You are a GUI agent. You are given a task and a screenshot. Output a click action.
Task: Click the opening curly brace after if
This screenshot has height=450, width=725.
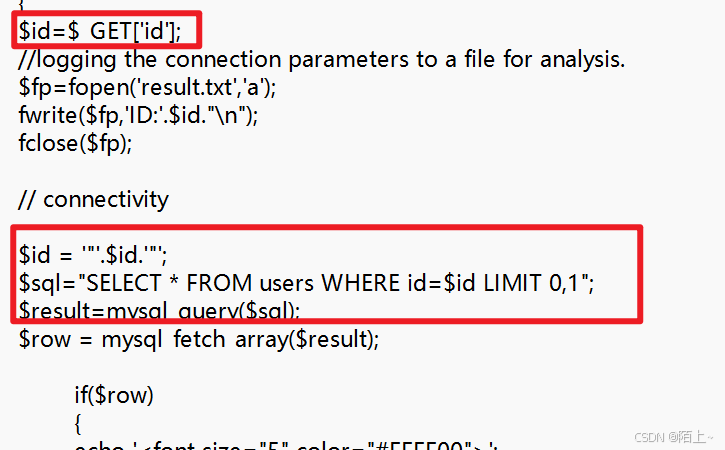click(x=78, y=424)
